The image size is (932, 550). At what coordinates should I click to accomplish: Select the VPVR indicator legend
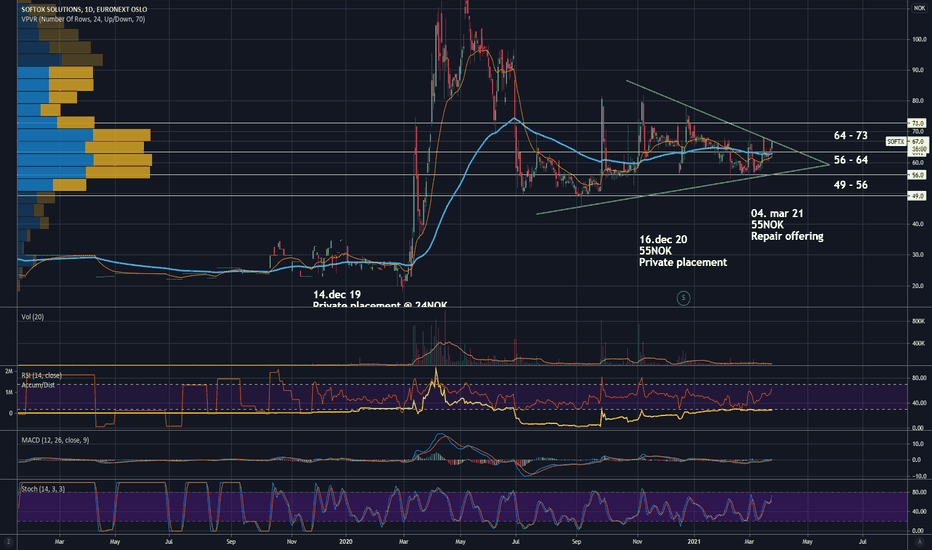83,19
